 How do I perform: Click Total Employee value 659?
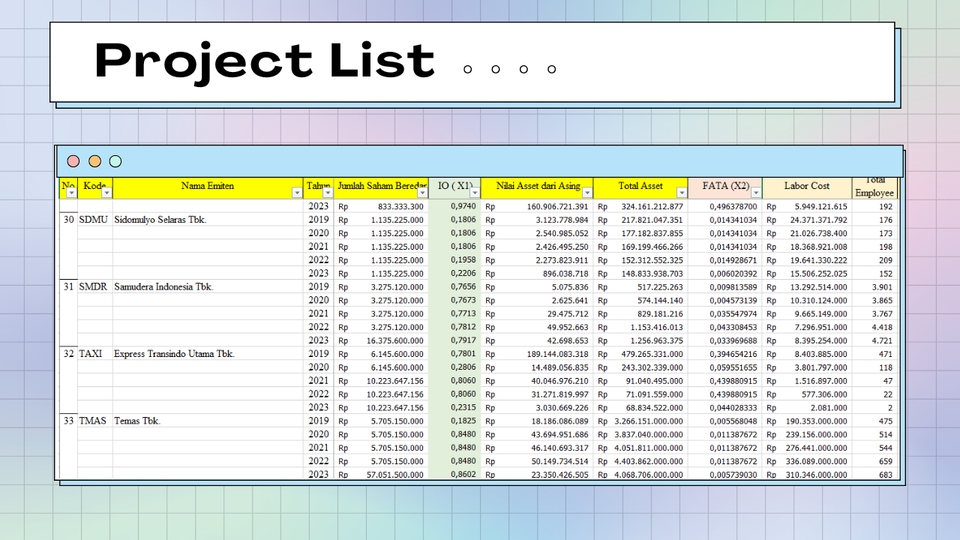pyautogui.click(x=886, y=462)
